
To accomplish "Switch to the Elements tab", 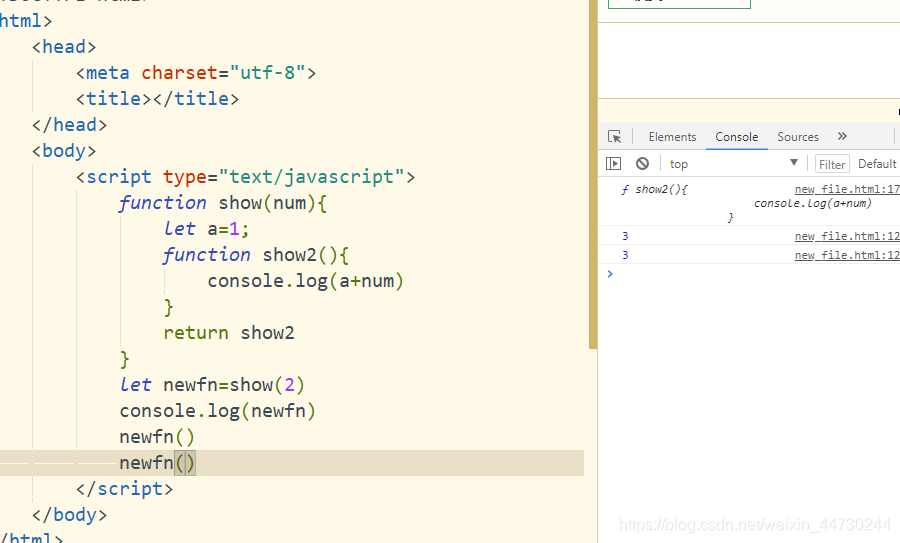I will (672, 137).
